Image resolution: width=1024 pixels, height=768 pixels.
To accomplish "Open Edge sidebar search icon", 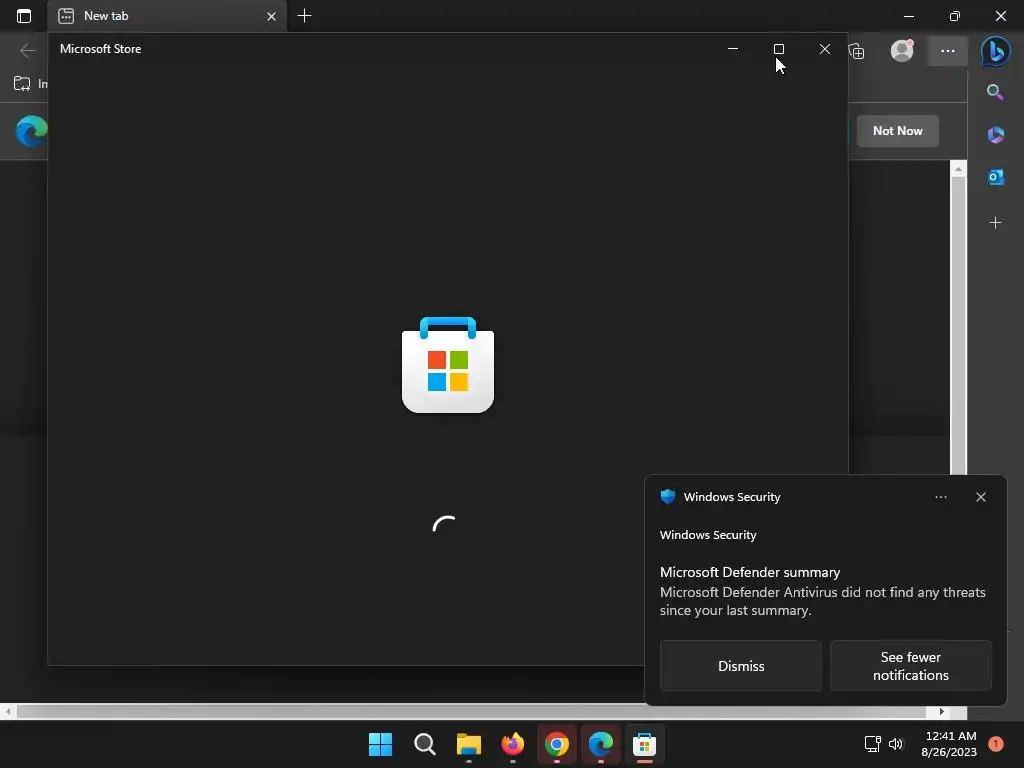I will [x=995, y=92].
